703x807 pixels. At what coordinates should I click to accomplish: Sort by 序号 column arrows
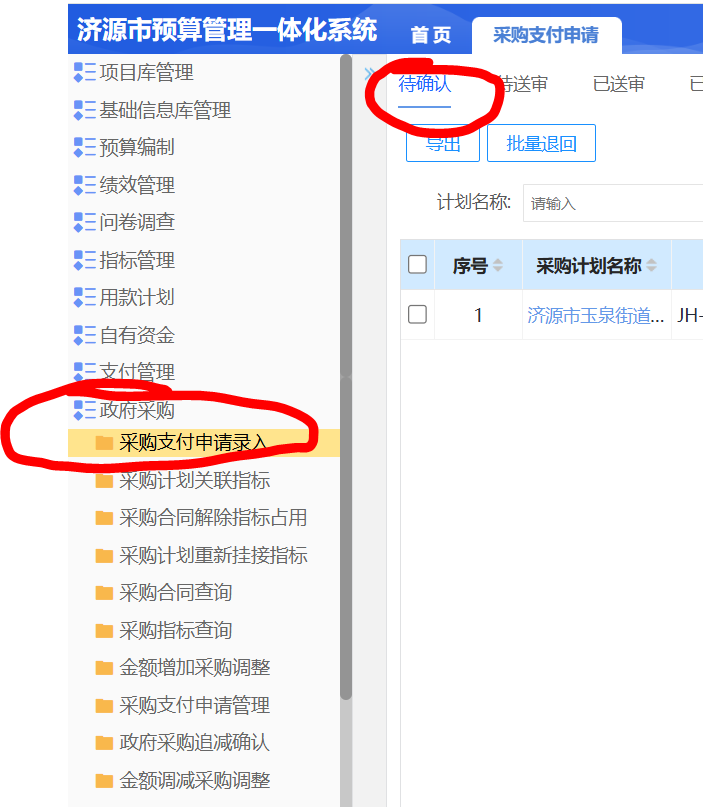(498, 266)
